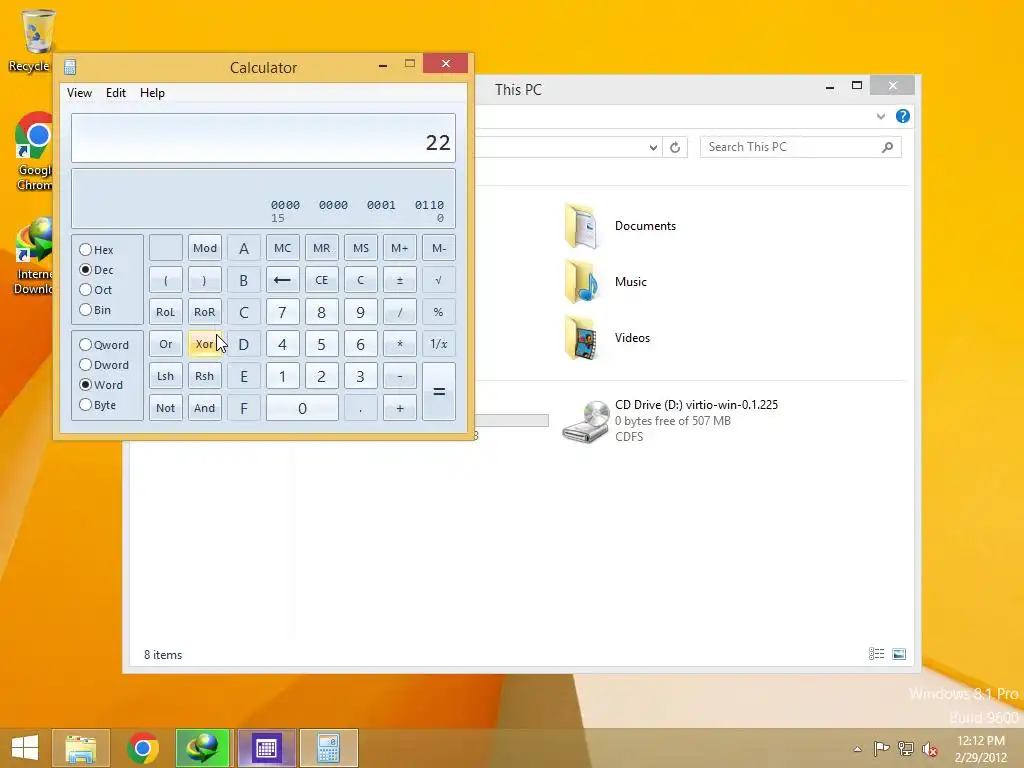Click the clock showing 12:12 PM
The image size is (1024, 768).
[981, 741]
